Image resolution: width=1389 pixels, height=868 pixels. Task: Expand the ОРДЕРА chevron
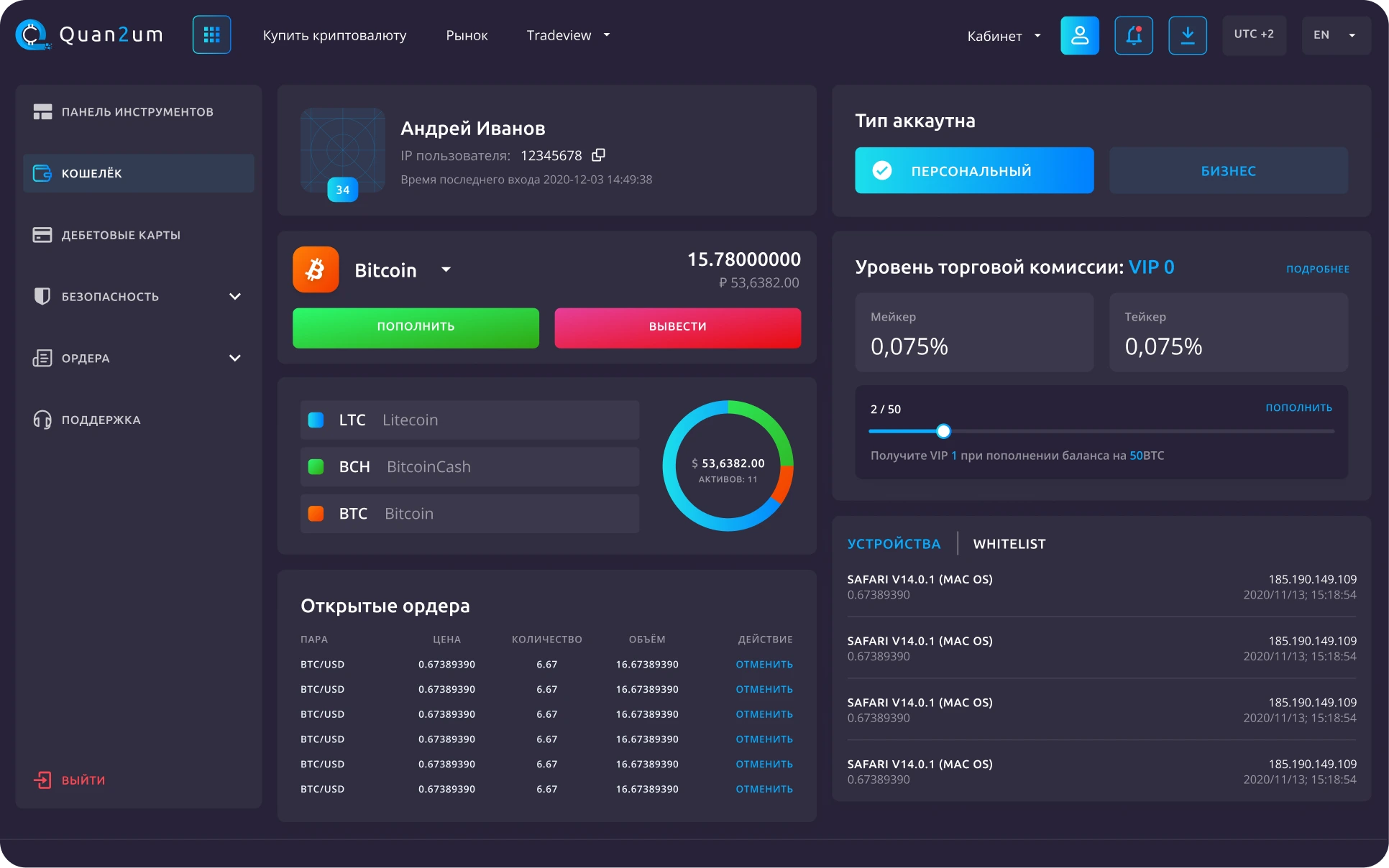[234, 358]
